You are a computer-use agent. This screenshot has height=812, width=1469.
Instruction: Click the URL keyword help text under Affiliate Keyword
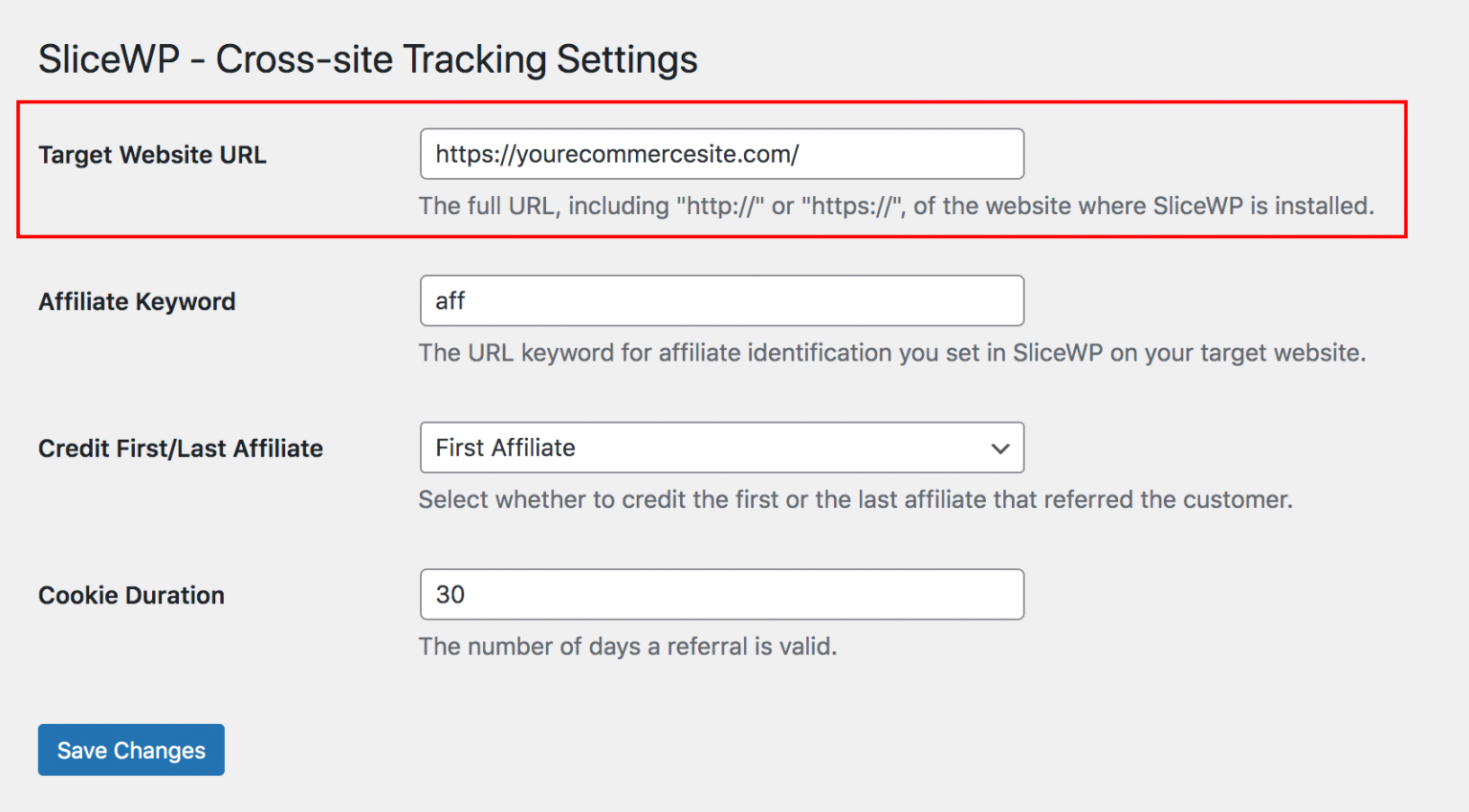[x=891, y=353]
